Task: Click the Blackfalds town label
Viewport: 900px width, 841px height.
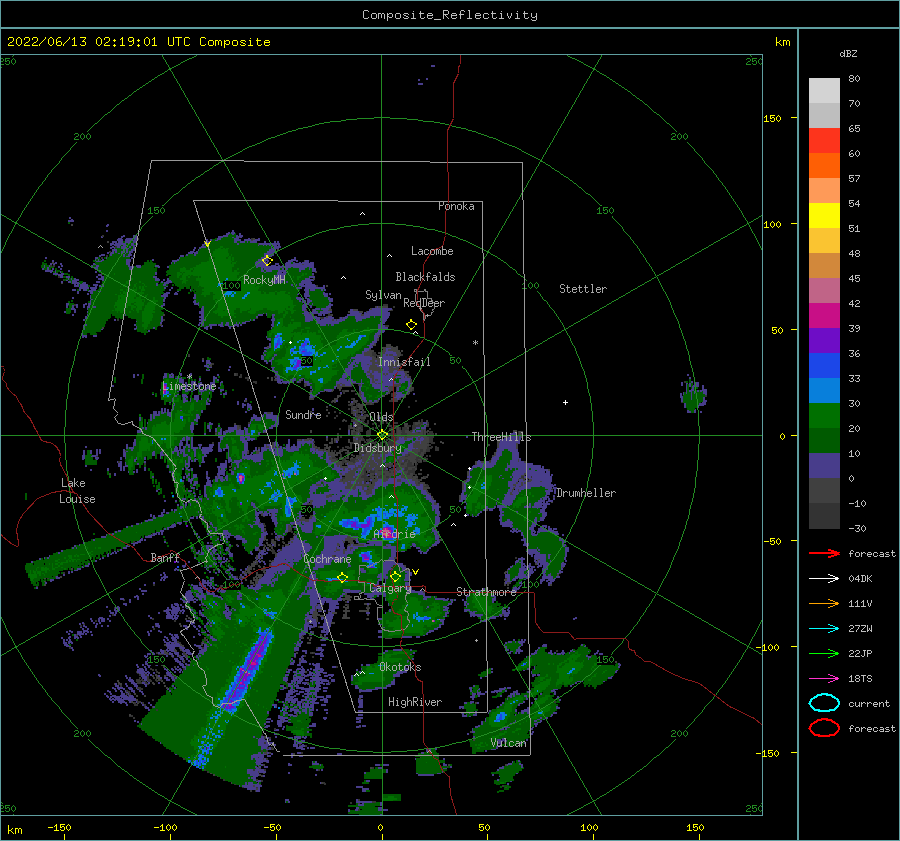Action: tap(425, 277)
